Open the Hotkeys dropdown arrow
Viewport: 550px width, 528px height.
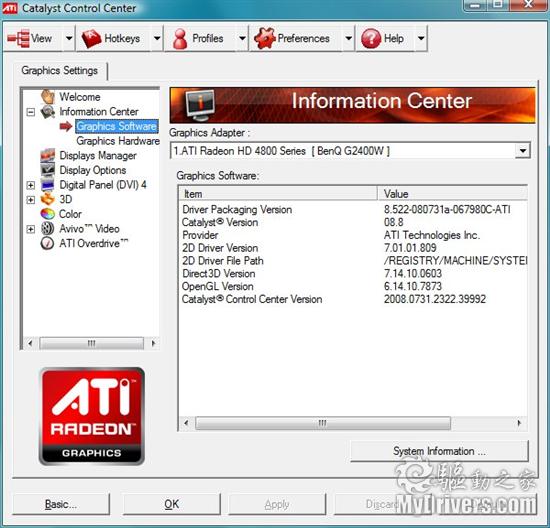[157, 38]
